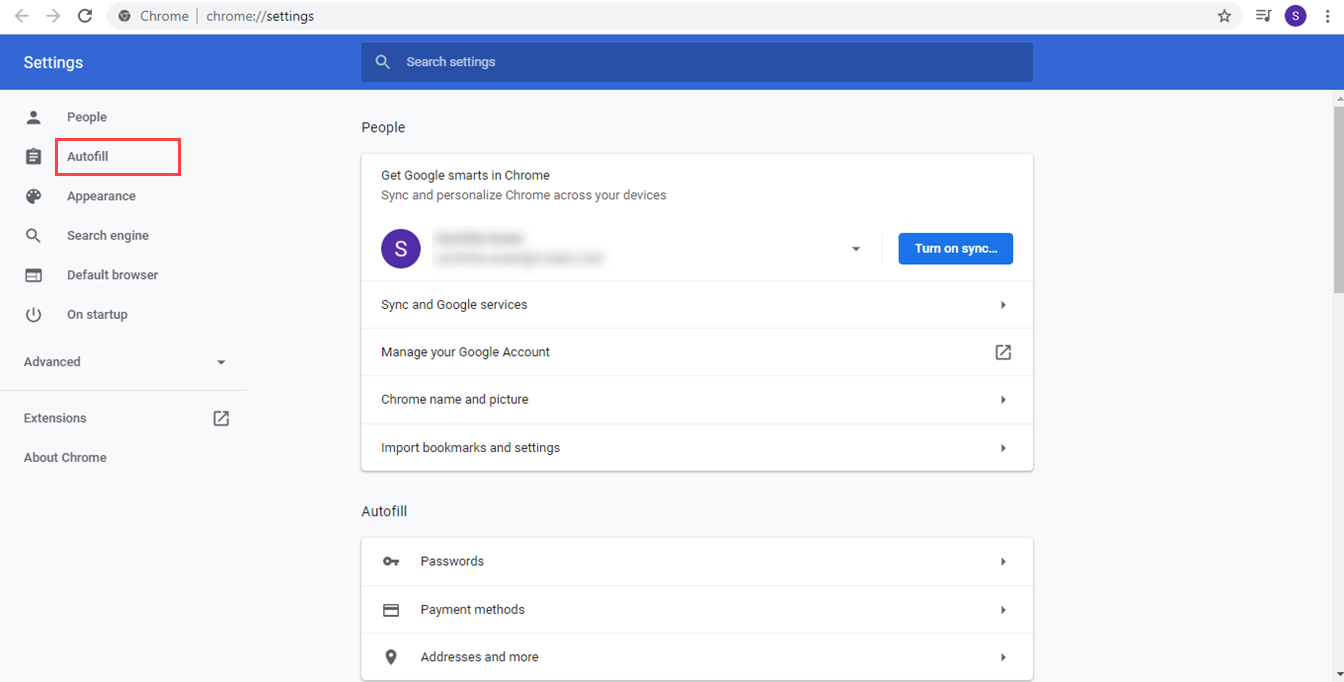Viewport: 1344px width, 682px height.
Task: Expand the Addresses and more row arrow
Action: tap(1003, 657)
